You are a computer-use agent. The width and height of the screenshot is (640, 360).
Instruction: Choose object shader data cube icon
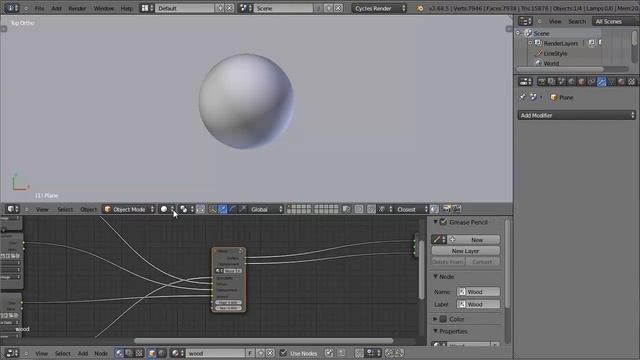(x=152, y=353)
